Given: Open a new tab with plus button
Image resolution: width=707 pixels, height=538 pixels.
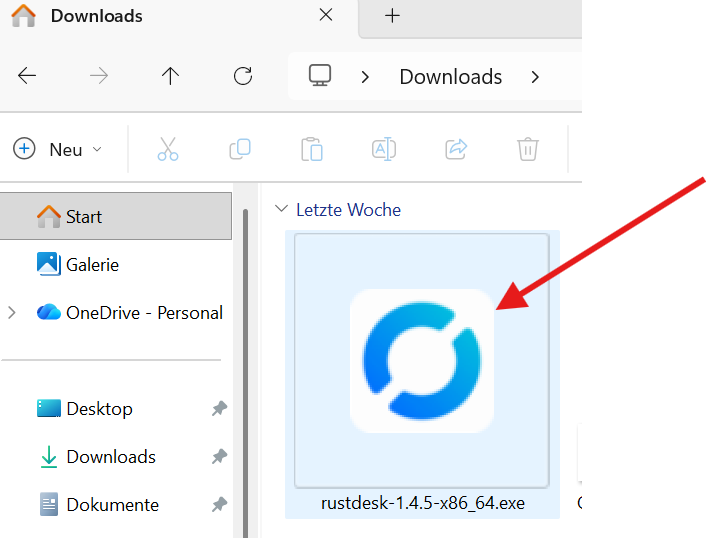Looking at the screenshot, I should click(x=392, y=16).
